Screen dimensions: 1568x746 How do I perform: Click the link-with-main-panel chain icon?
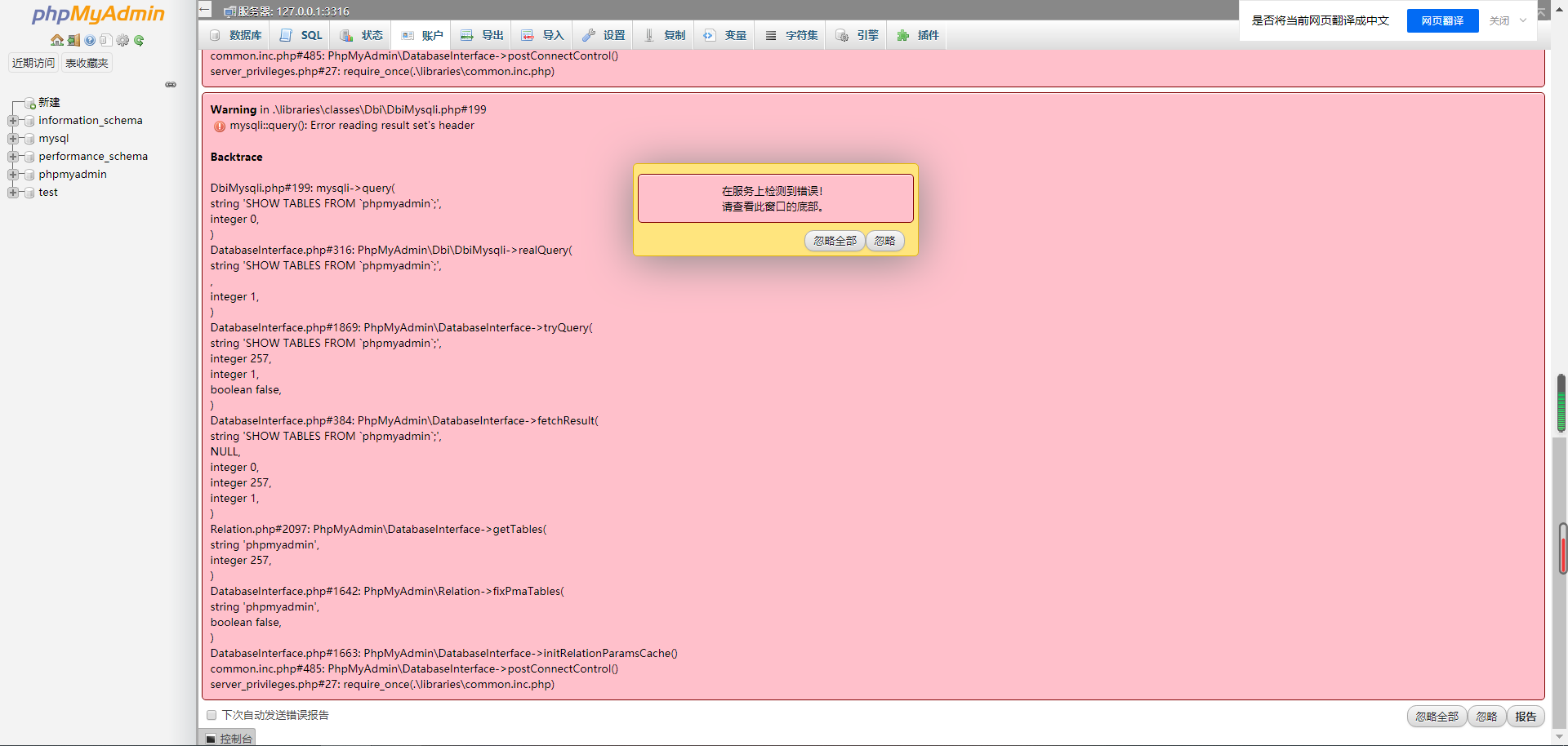pyautogui.click(x=171, y=85)
